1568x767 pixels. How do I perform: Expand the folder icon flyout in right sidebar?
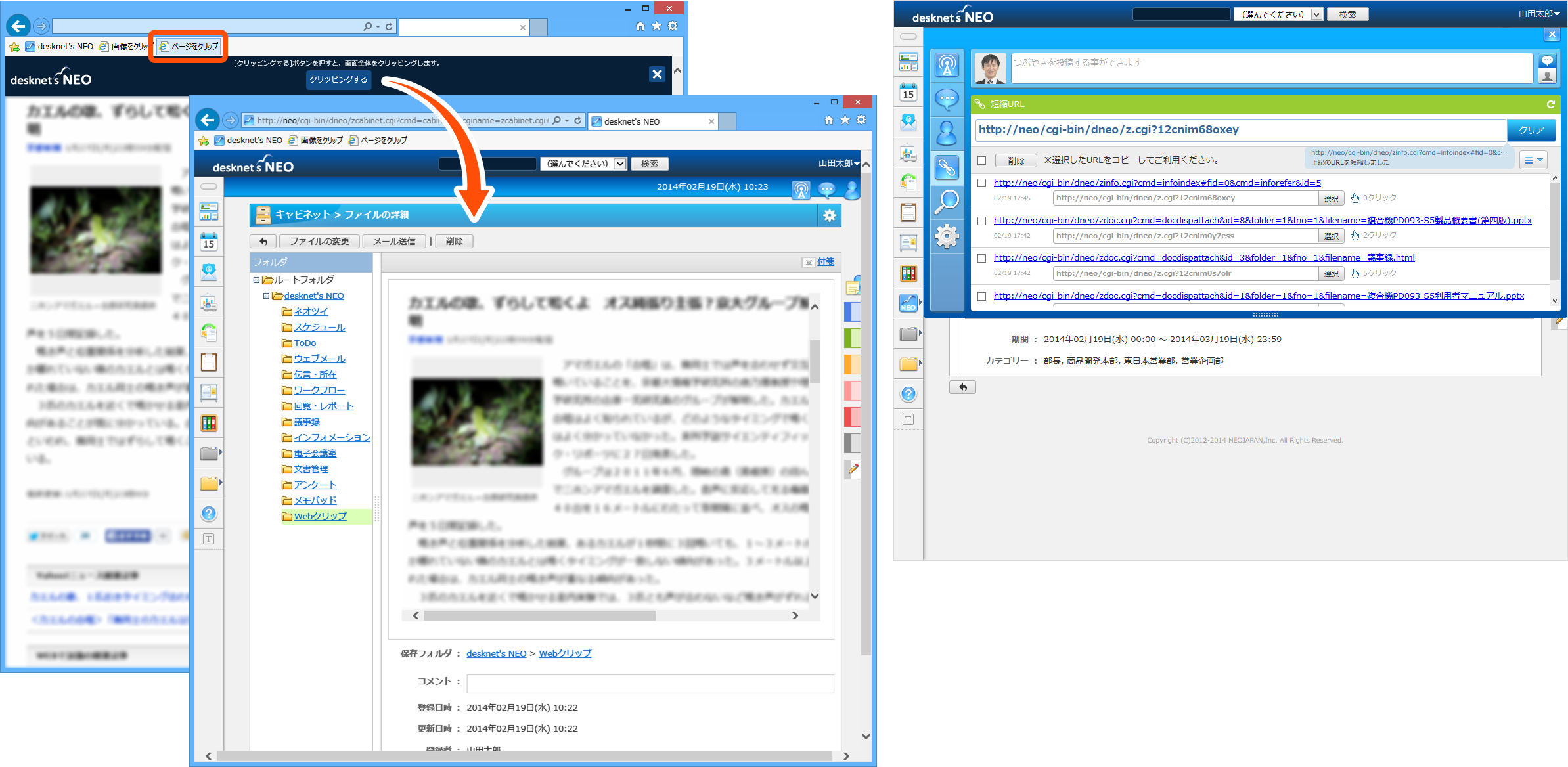919,362
